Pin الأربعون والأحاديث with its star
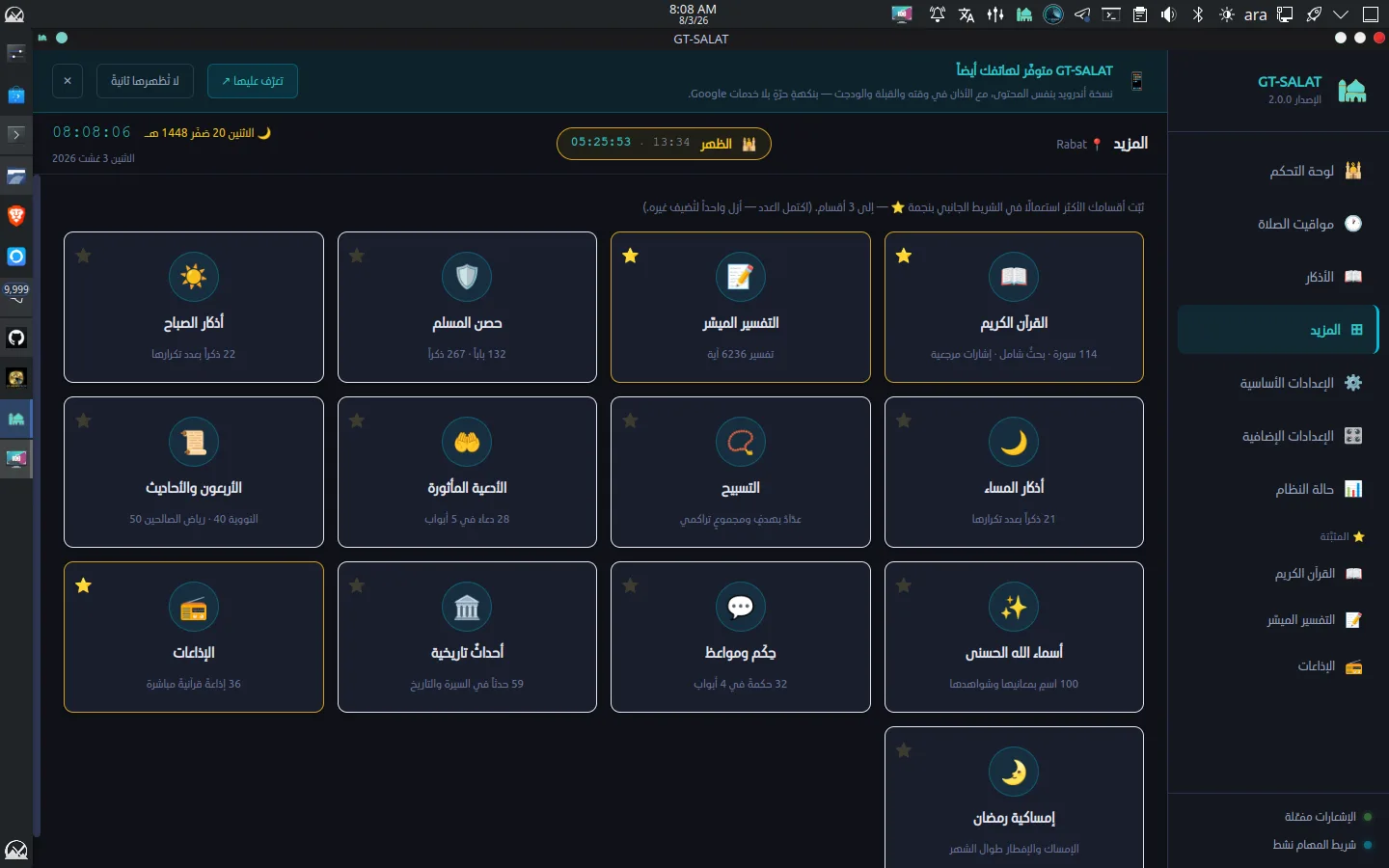Image resolution: width=1389 pixels, height=868 pixels. [84, 420]
